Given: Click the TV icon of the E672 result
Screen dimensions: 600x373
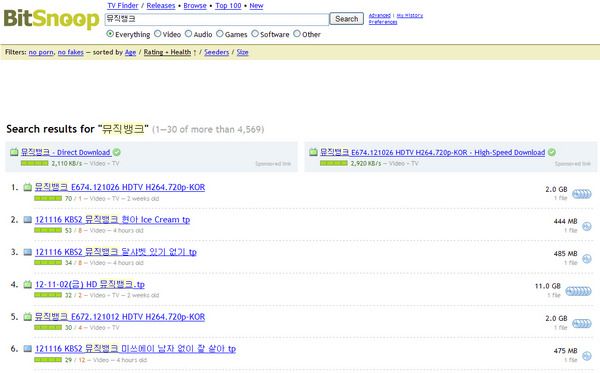Looking at the screenshot, I should coord(28,317).
